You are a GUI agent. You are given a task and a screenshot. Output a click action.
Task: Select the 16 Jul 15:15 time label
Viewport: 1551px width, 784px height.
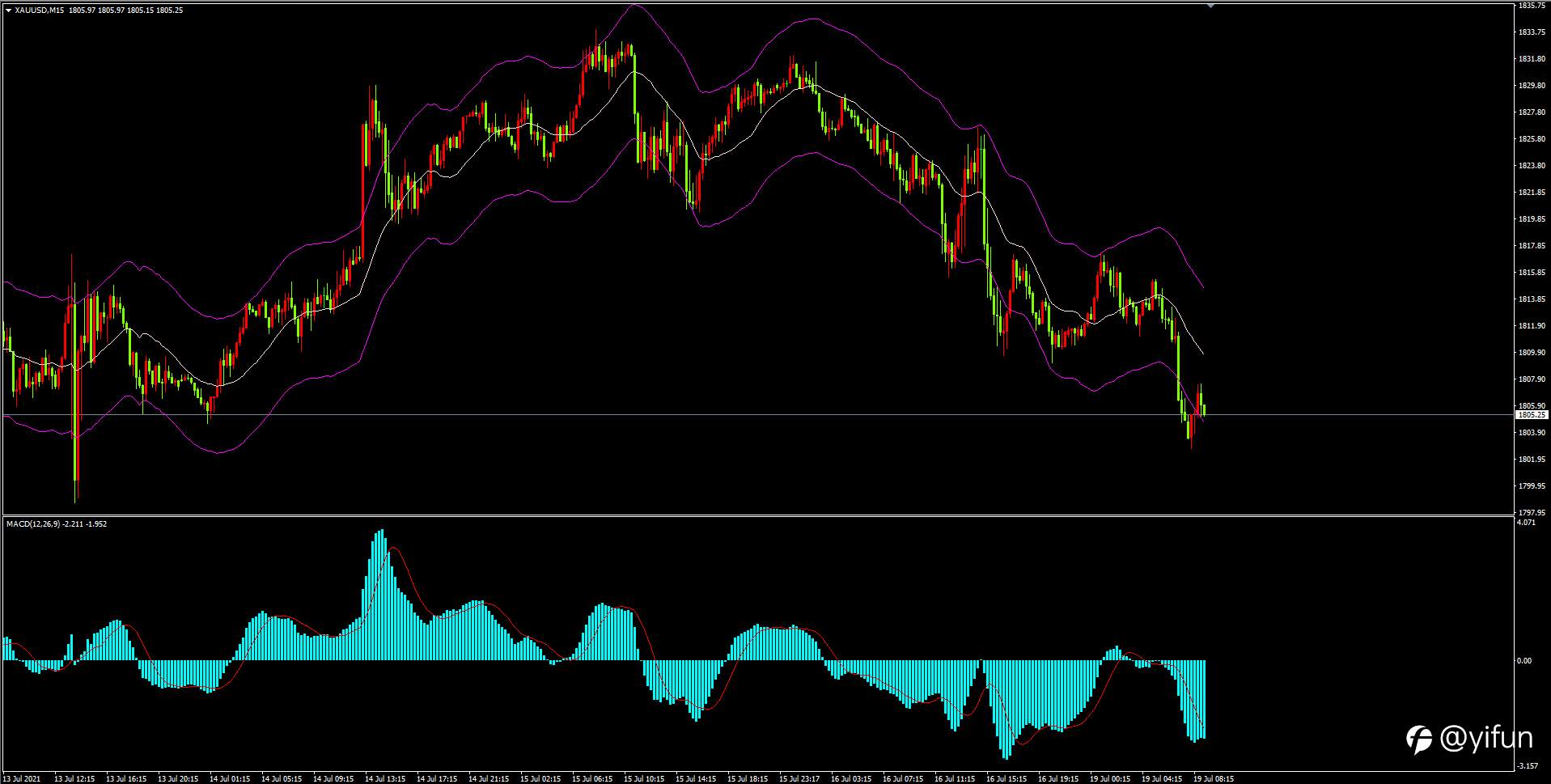(x=1006, y=779)
